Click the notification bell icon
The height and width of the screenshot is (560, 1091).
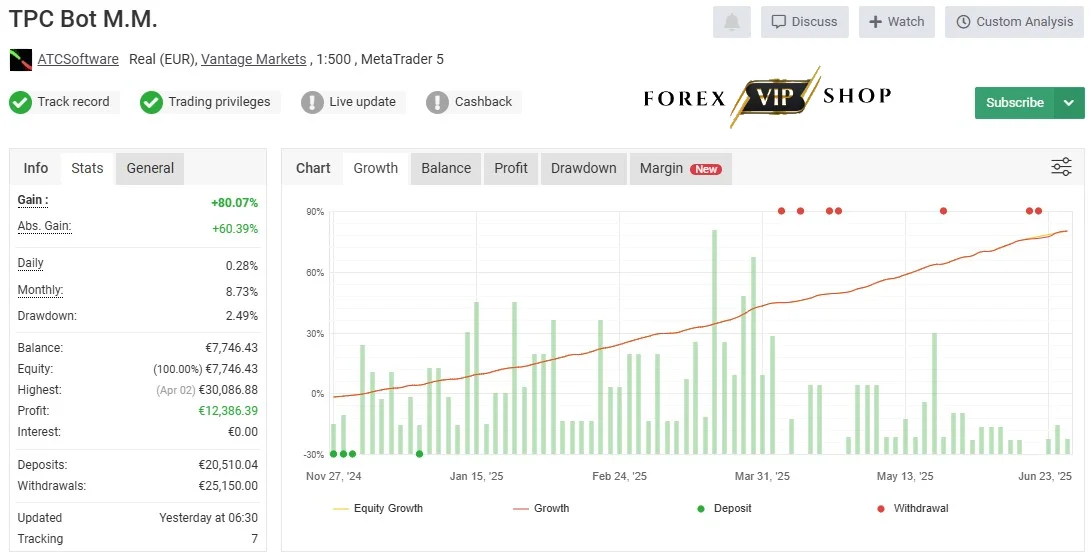tap(731, 22)
